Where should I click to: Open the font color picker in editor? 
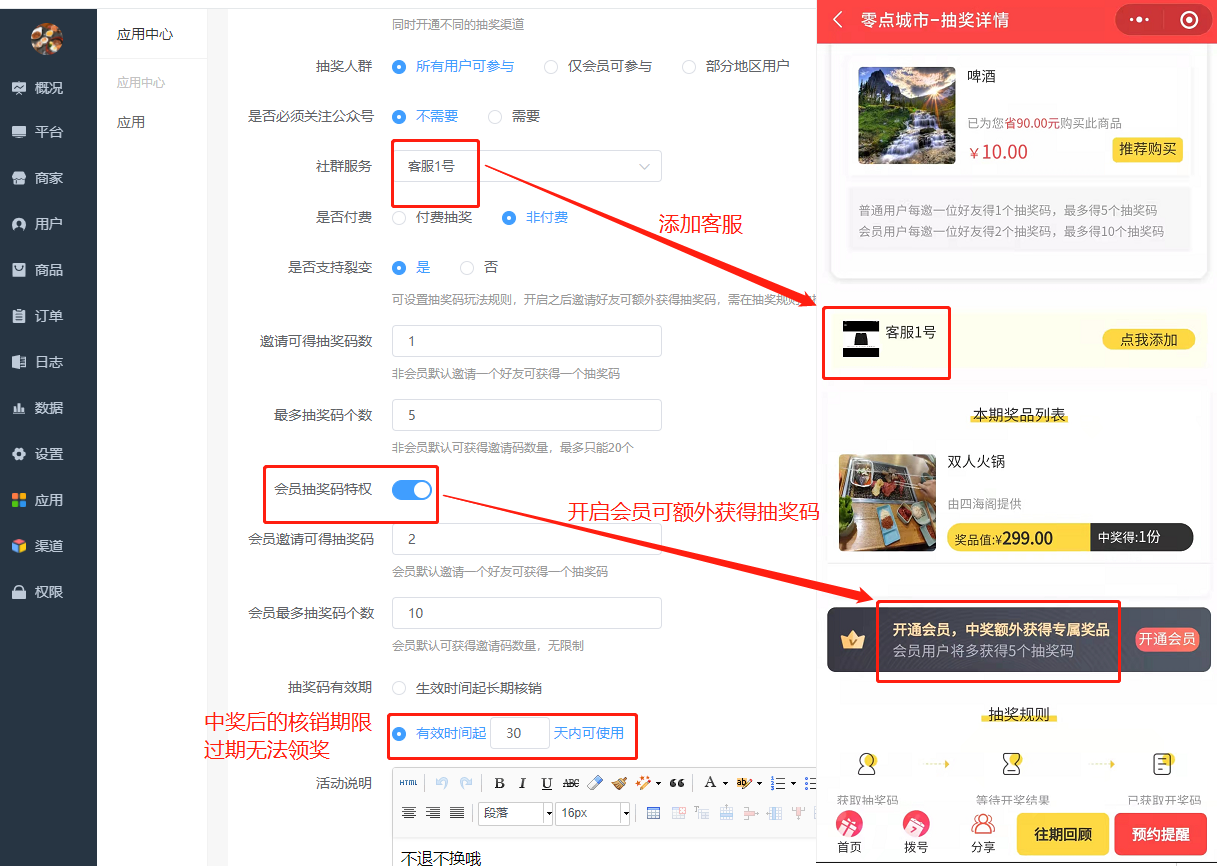click(x=714, y=783)
